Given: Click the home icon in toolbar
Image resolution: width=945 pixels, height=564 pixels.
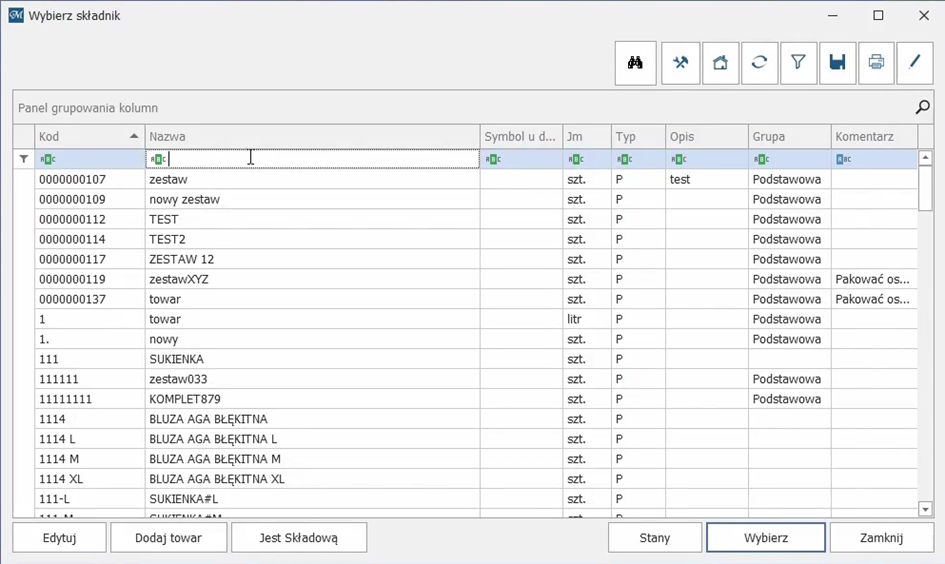Looking at the screenshot, I should (720, 62).
